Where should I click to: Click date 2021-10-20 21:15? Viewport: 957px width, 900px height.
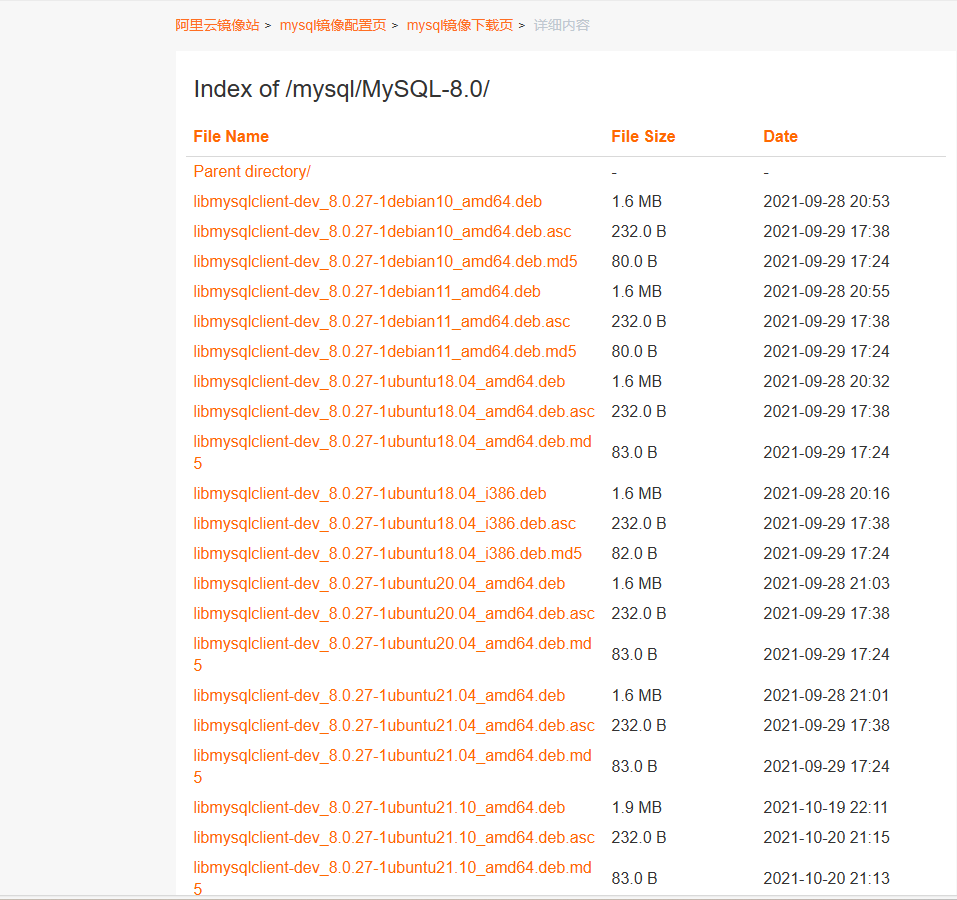[826, 837]
